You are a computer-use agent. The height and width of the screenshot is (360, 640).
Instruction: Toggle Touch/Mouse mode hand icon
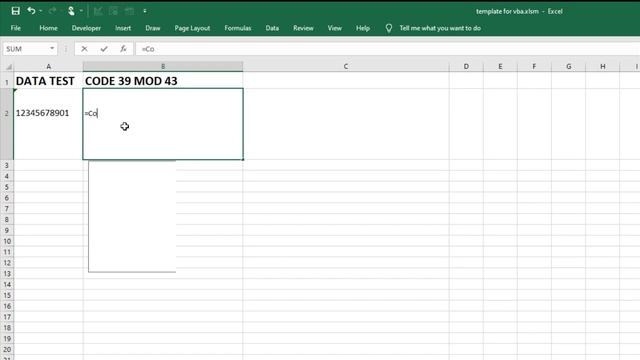click(x=71, y=11)
